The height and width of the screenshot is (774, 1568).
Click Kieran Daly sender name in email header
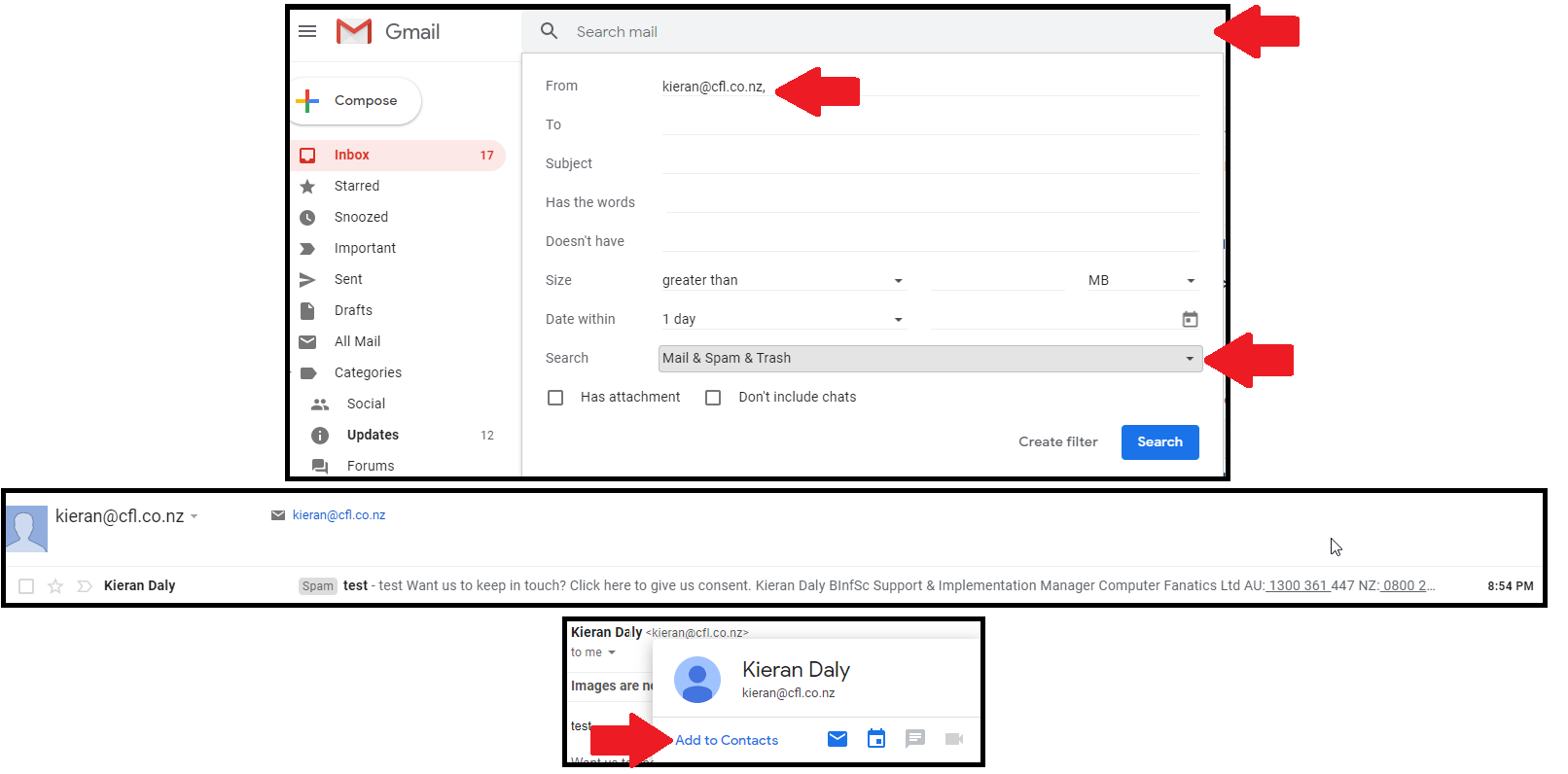tap(606, 632)
